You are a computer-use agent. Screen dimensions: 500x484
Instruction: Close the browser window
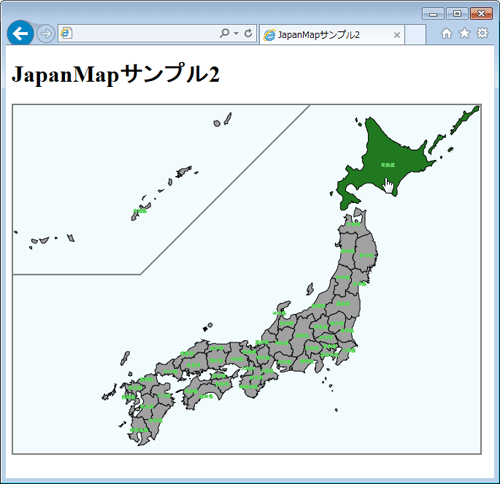point(481,14)
